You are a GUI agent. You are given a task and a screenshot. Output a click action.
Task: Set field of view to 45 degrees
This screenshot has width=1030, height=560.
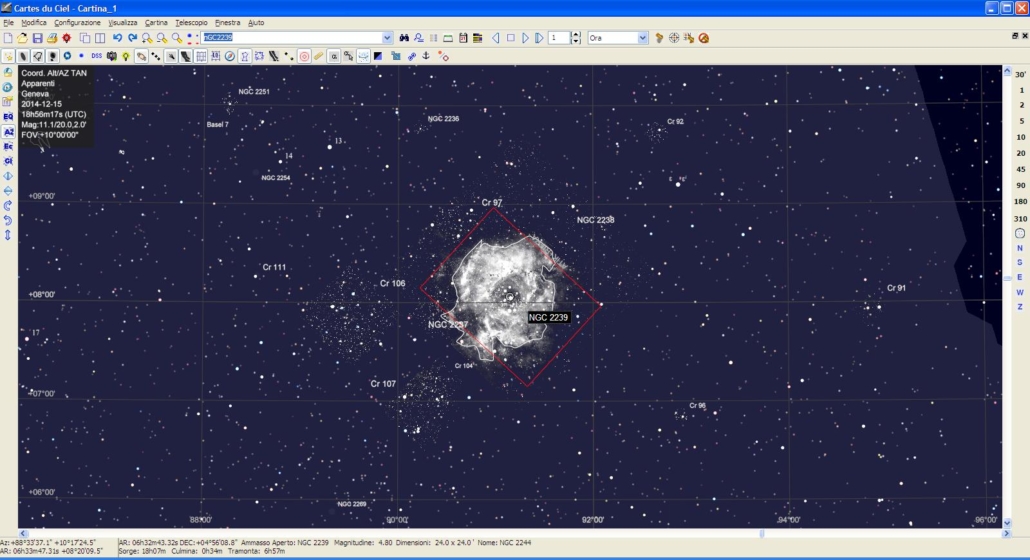(x=1020, y=169)
